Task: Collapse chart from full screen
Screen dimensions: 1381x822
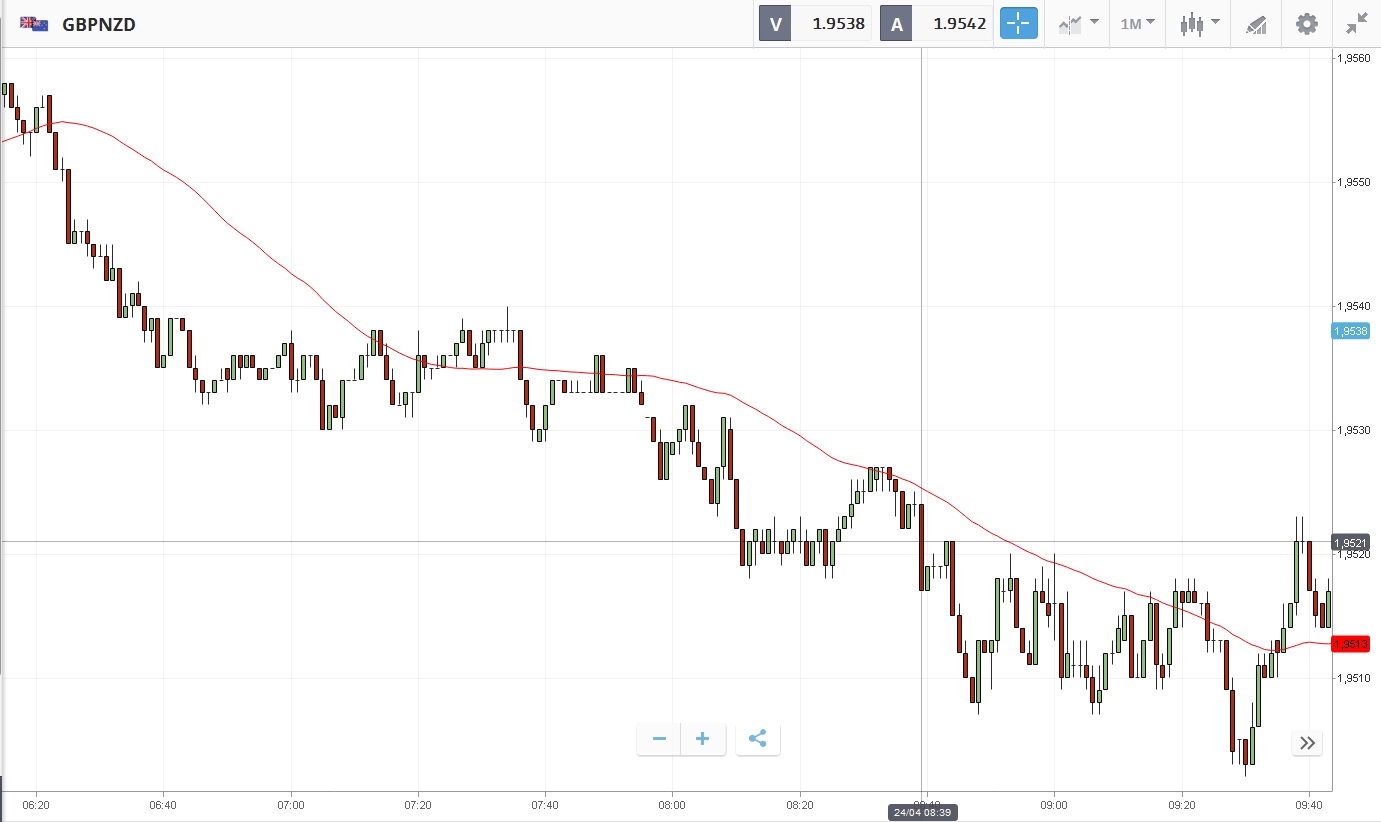Action: pyautogui.click(x=1357, y=24)
